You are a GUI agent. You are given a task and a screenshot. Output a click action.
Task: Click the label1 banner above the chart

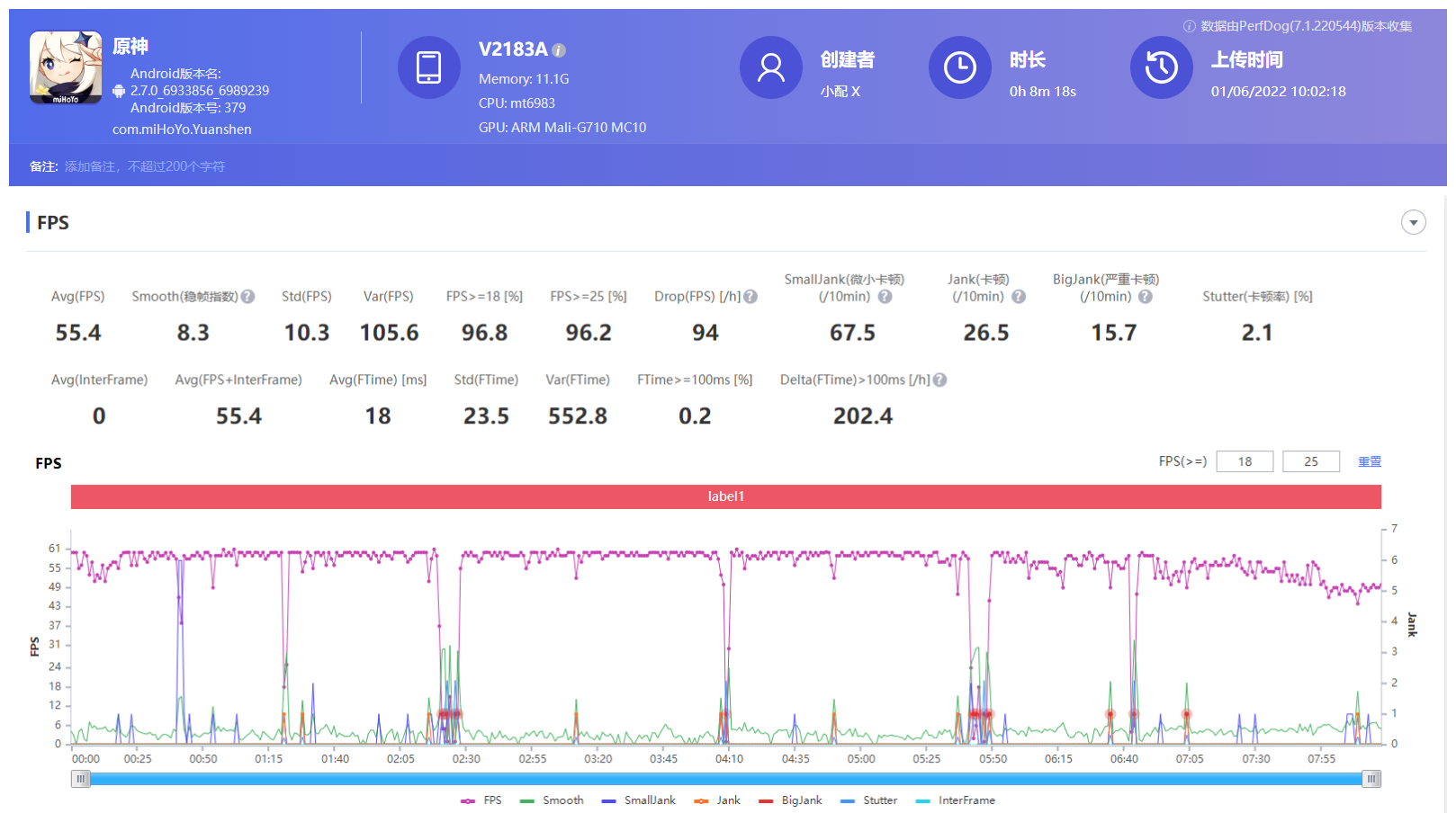point(725,496)
